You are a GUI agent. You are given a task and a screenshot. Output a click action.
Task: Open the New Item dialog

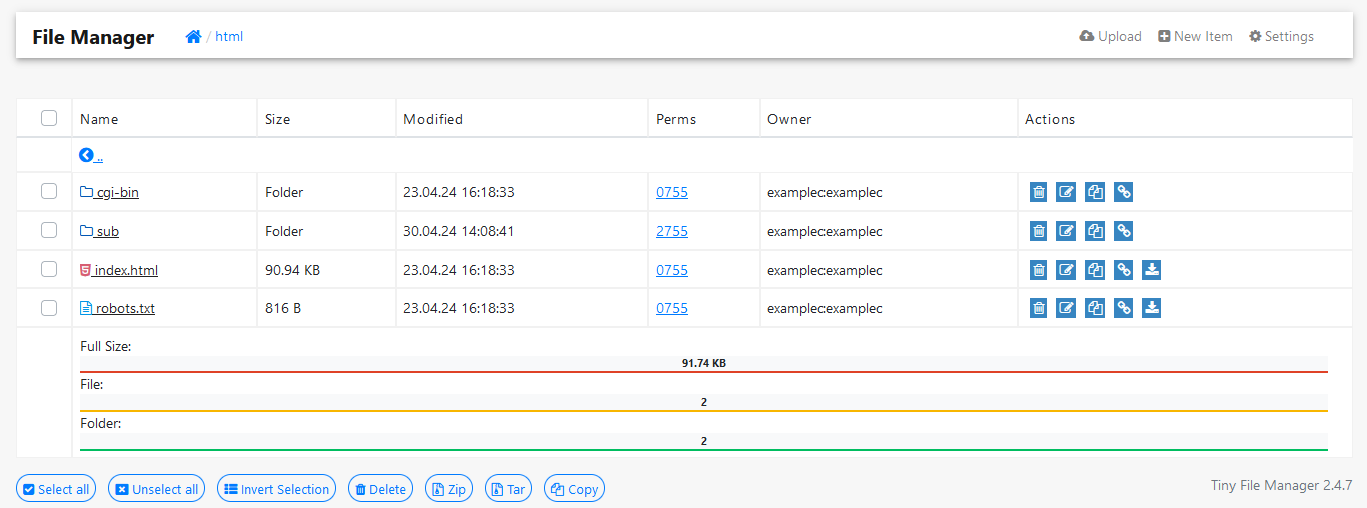(x=1195, y=37)
